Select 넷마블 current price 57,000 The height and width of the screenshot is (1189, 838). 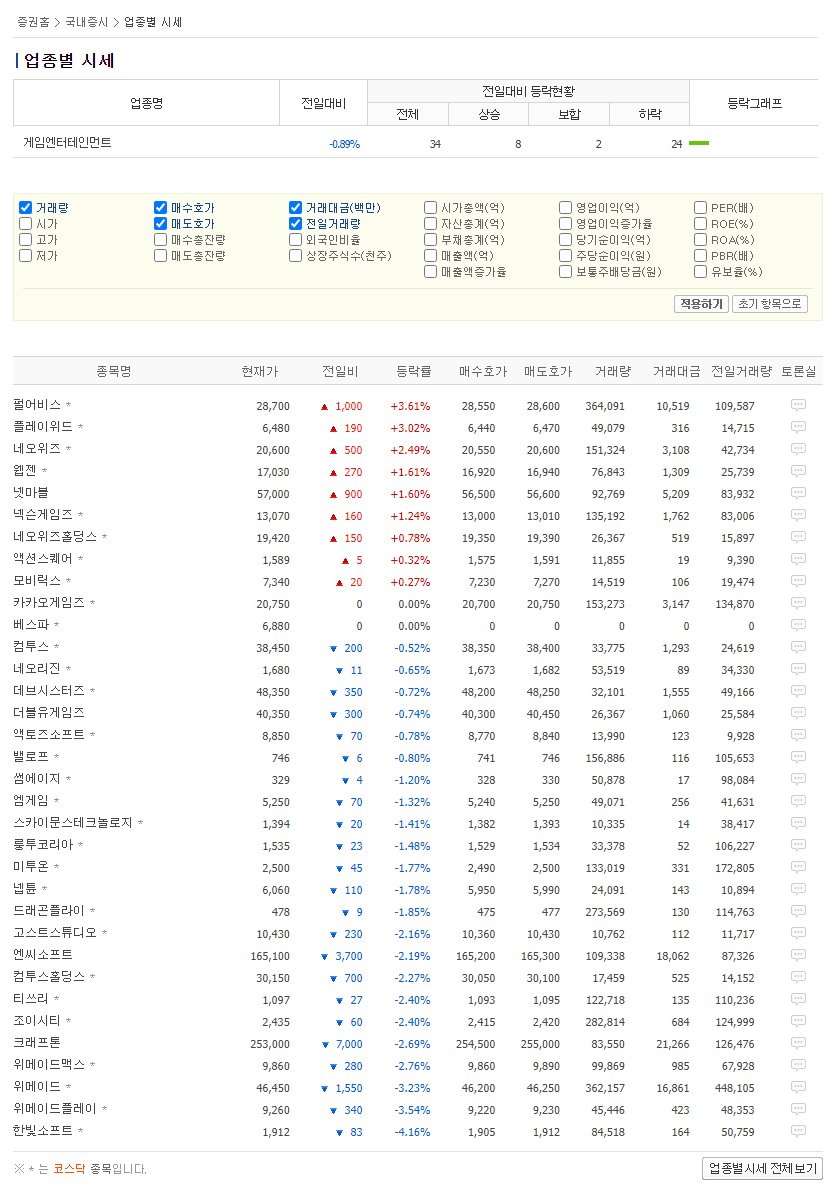[x=273, y=494]
